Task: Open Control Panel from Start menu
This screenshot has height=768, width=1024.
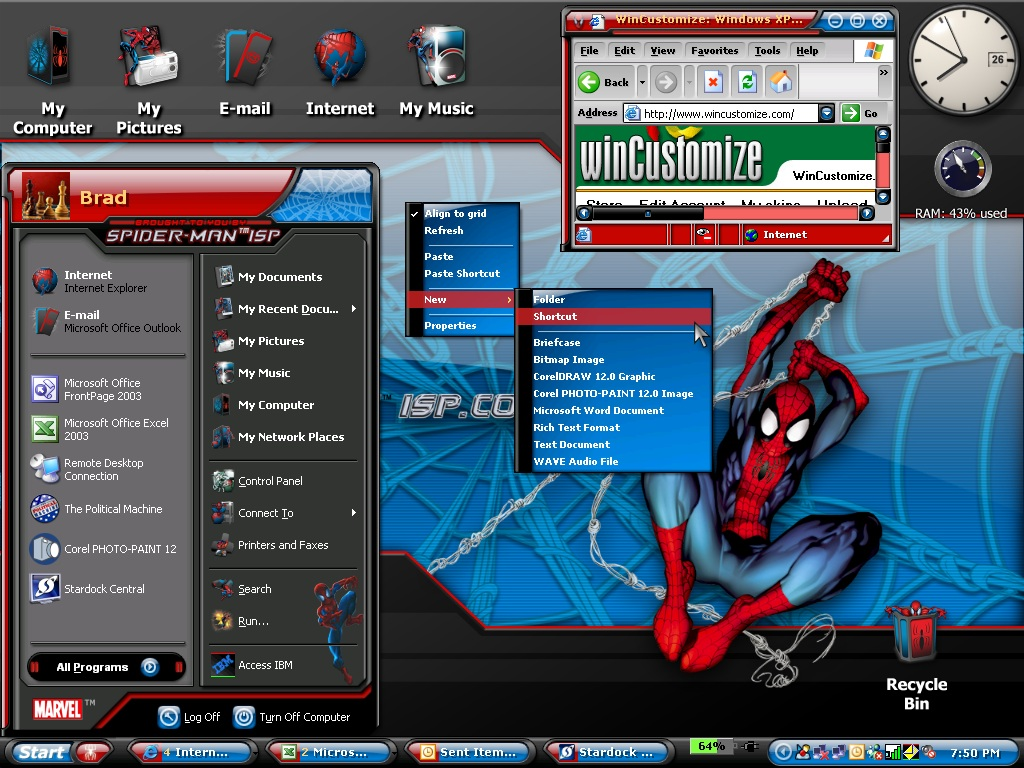Action: pyautogui.click(x=269, y=481)
